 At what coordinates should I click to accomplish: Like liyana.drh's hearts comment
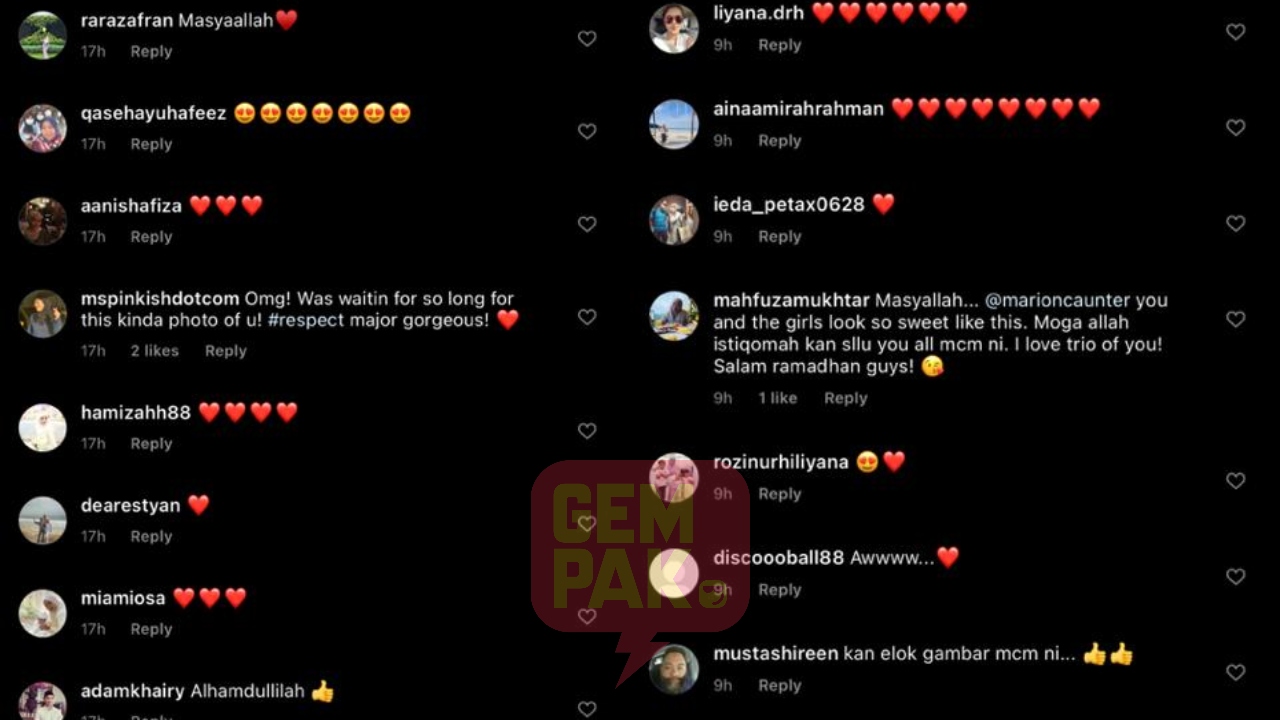click(x=1236, y=32)
